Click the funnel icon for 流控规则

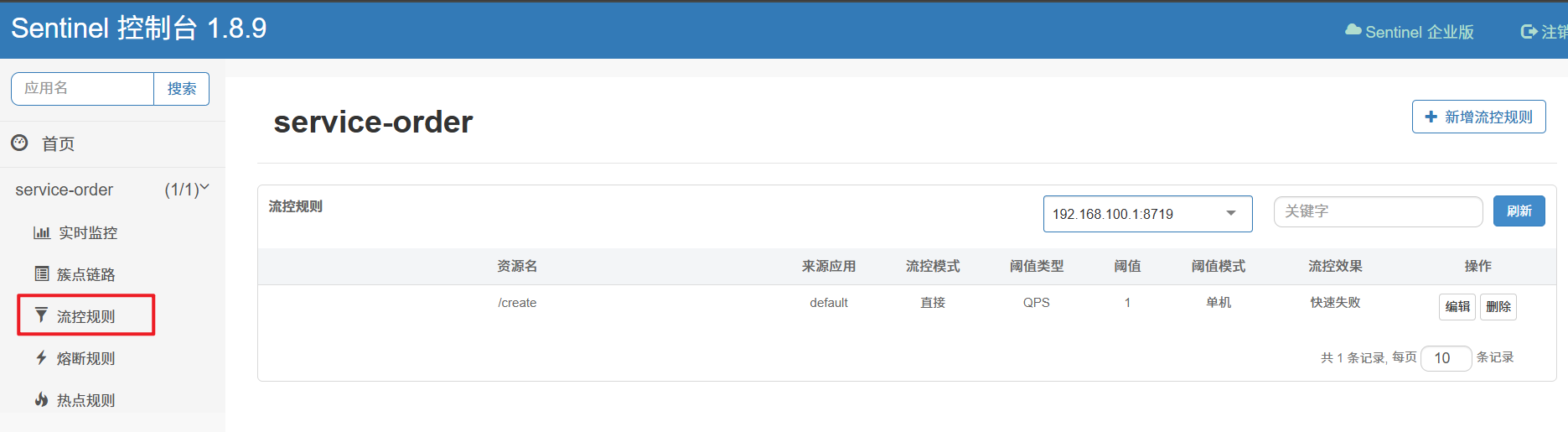pyautogui.click(x=41, y=315)
